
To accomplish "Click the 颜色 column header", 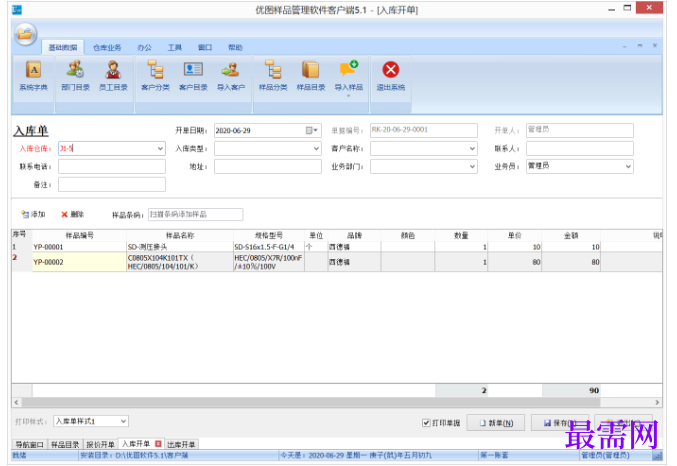I will (x=408, y=235).
